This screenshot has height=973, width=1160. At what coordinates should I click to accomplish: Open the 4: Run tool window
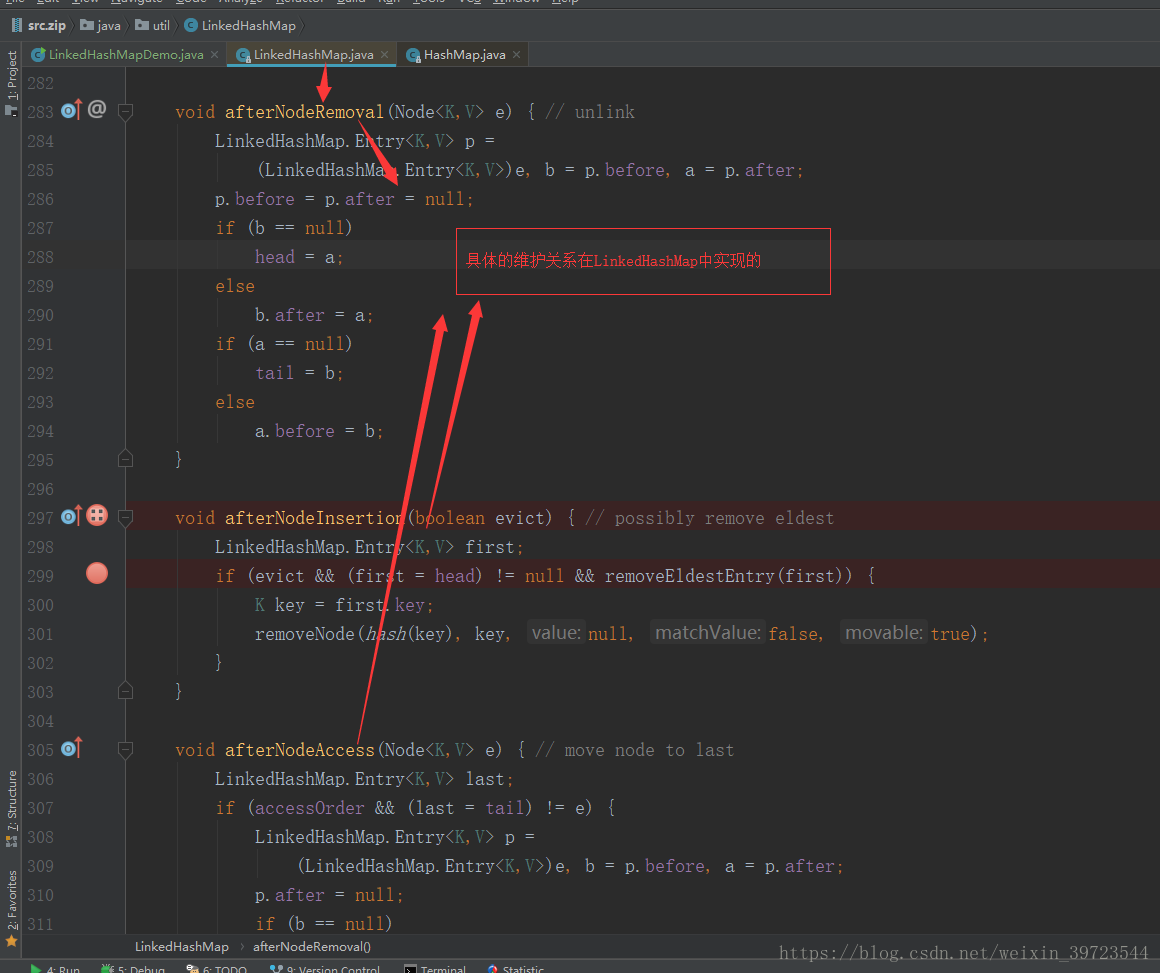point(55,969)
